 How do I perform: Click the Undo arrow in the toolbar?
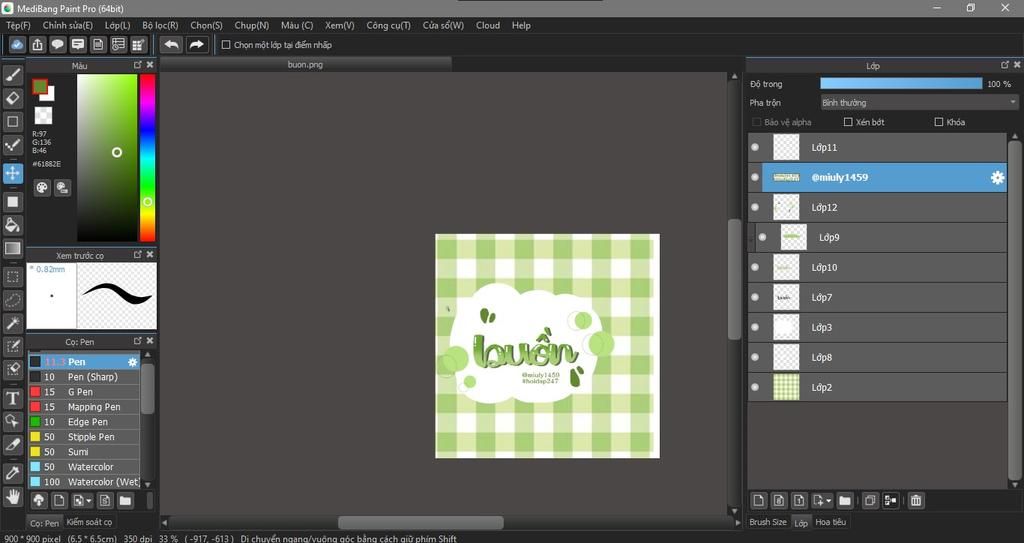point(171,45)
